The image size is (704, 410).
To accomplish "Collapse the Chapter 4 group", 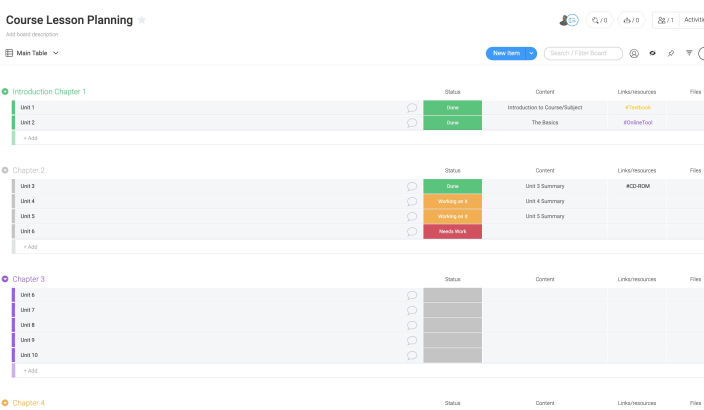I will [5, 403].
